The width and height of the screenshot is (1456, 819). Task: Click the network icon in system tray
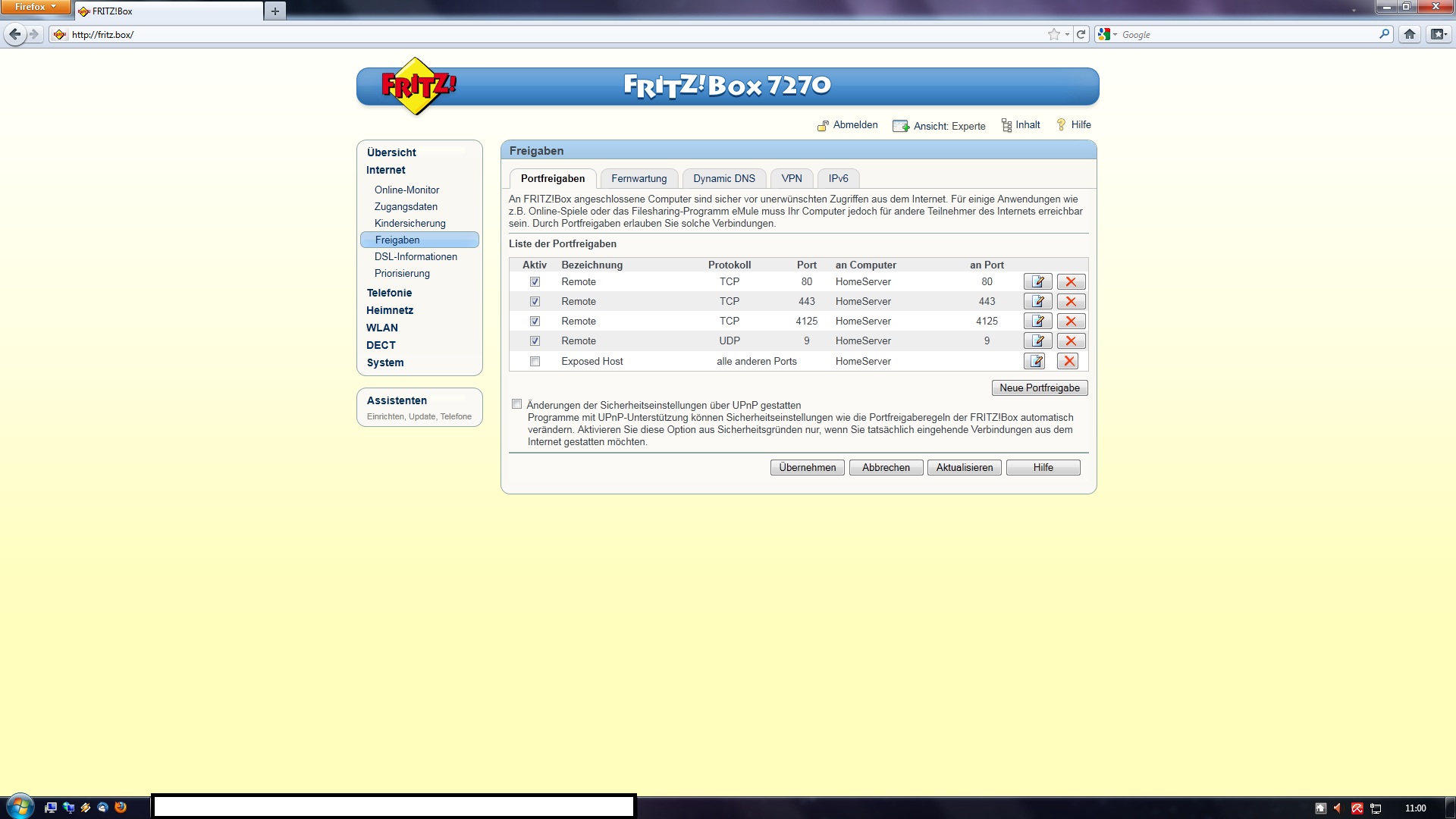point(1376,808)
